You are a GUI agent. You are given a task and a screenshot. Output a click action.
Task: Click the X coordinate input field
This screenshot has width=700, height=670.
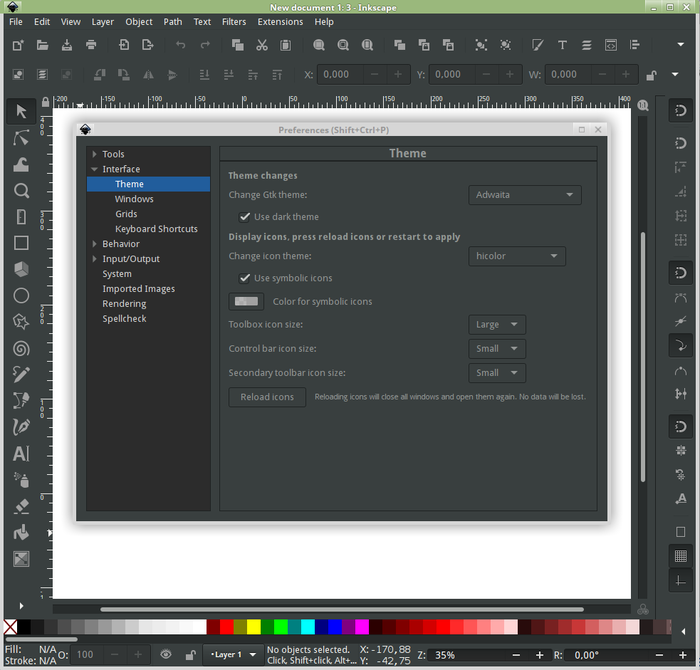(340, 75)
